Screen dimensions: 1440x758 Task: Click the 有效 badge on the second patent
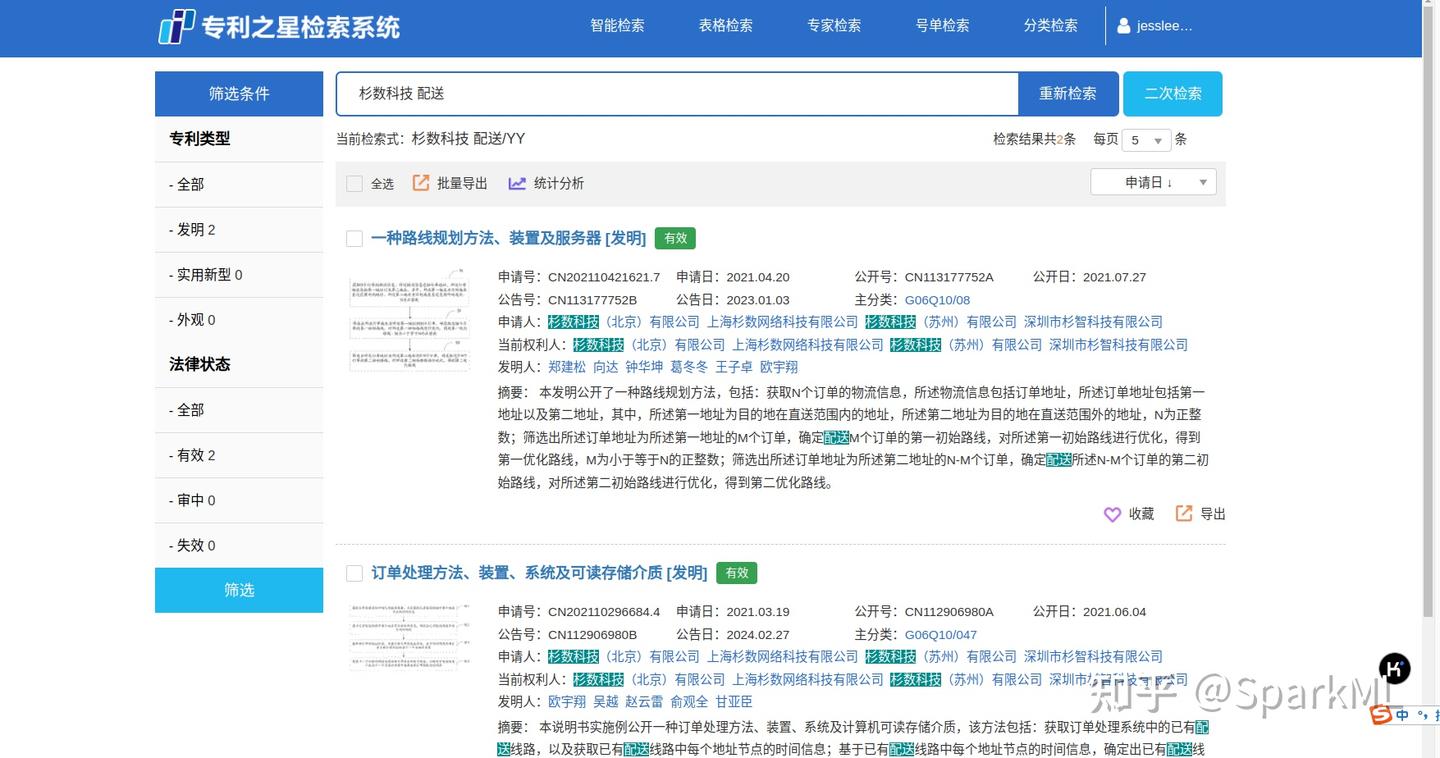[737, 573]
